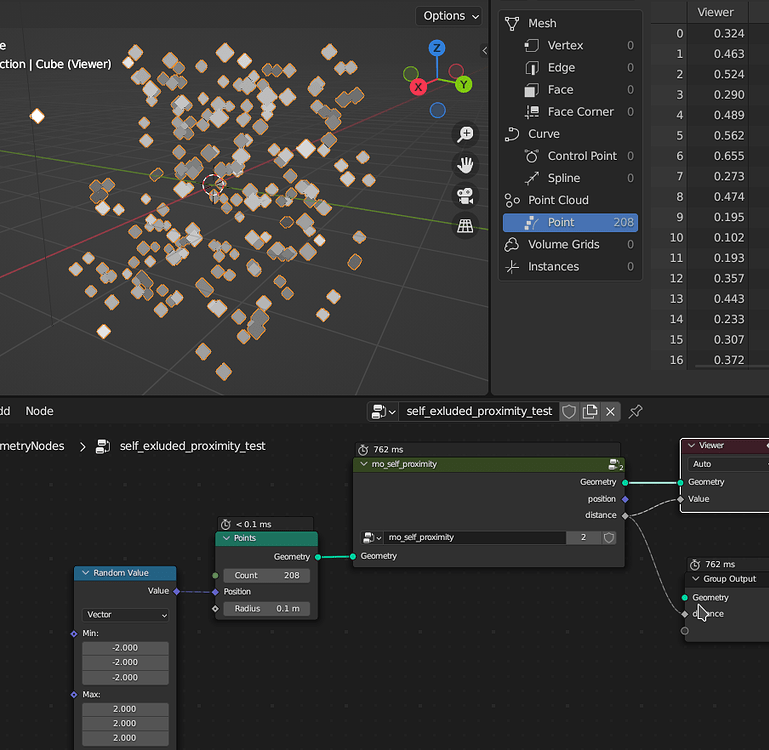Screen dimensions: 769x750
Task: Unlink node group with X button
Action: [610, 412]
